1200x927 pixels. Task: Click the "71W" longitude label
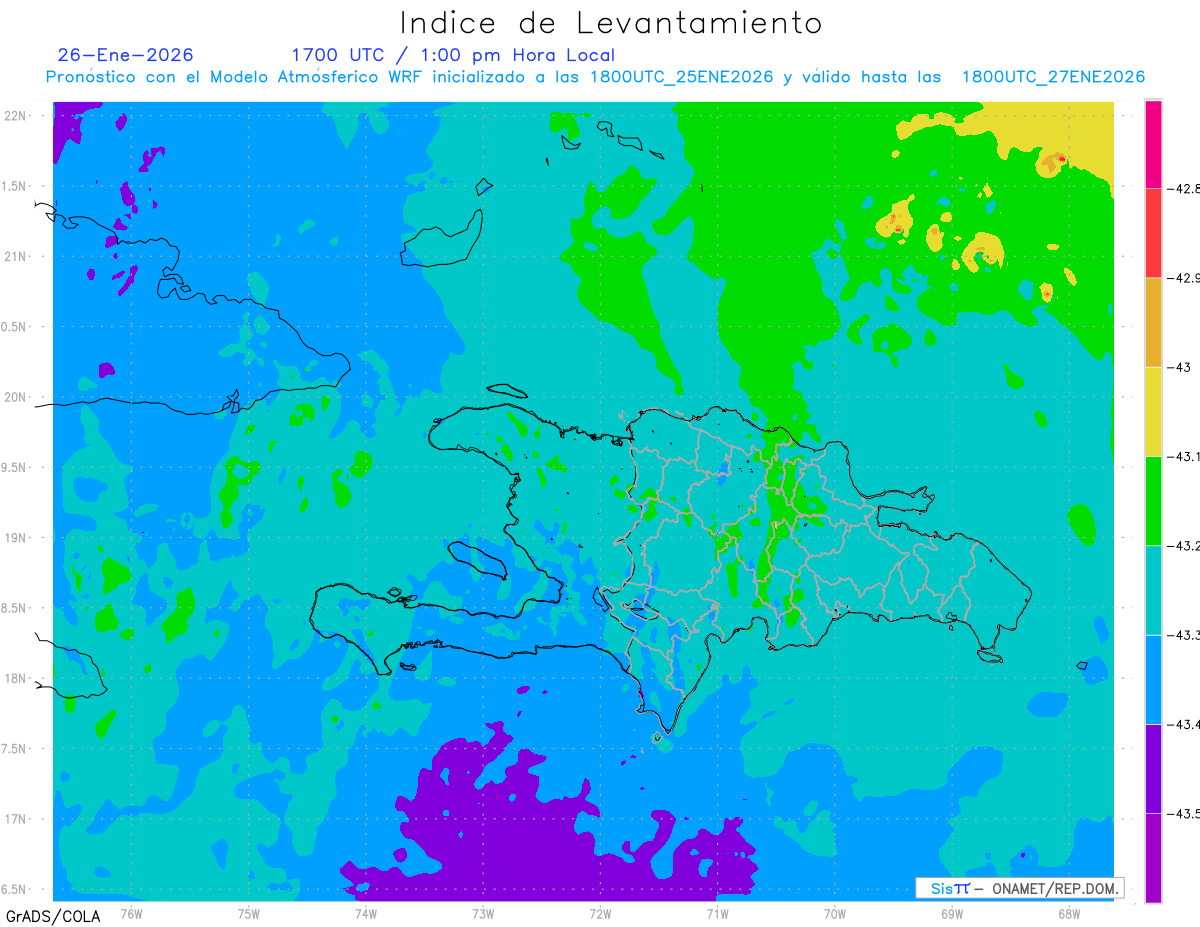click(717, 913)
